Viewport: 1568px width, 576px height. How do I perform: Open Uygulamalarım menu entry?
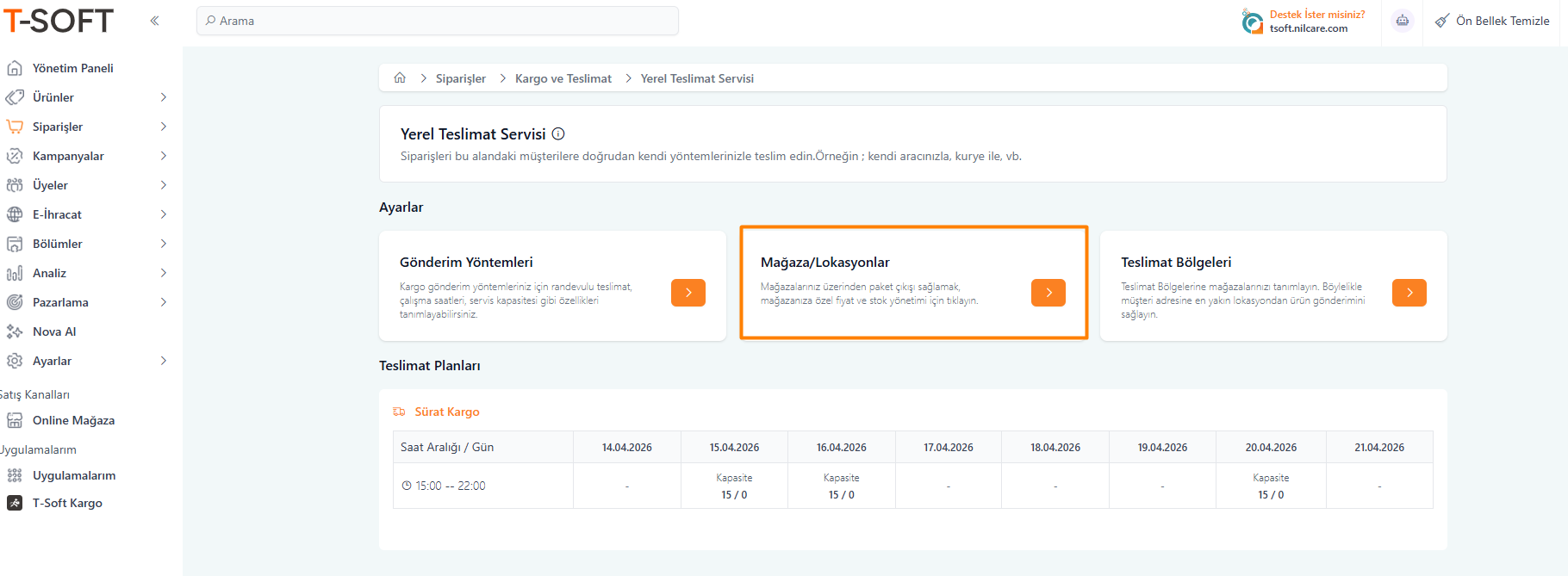[x=74, y=475]
